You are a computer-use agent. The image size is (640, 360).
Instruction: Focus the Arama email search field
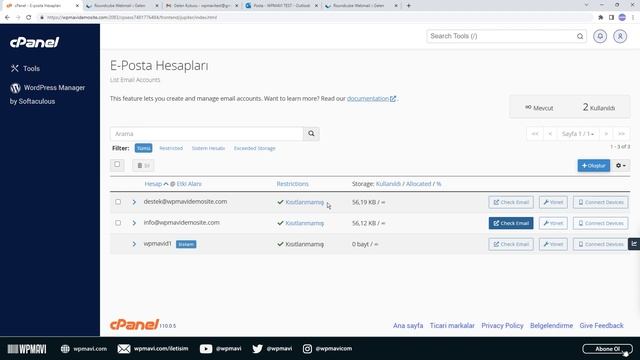[207, 133]
